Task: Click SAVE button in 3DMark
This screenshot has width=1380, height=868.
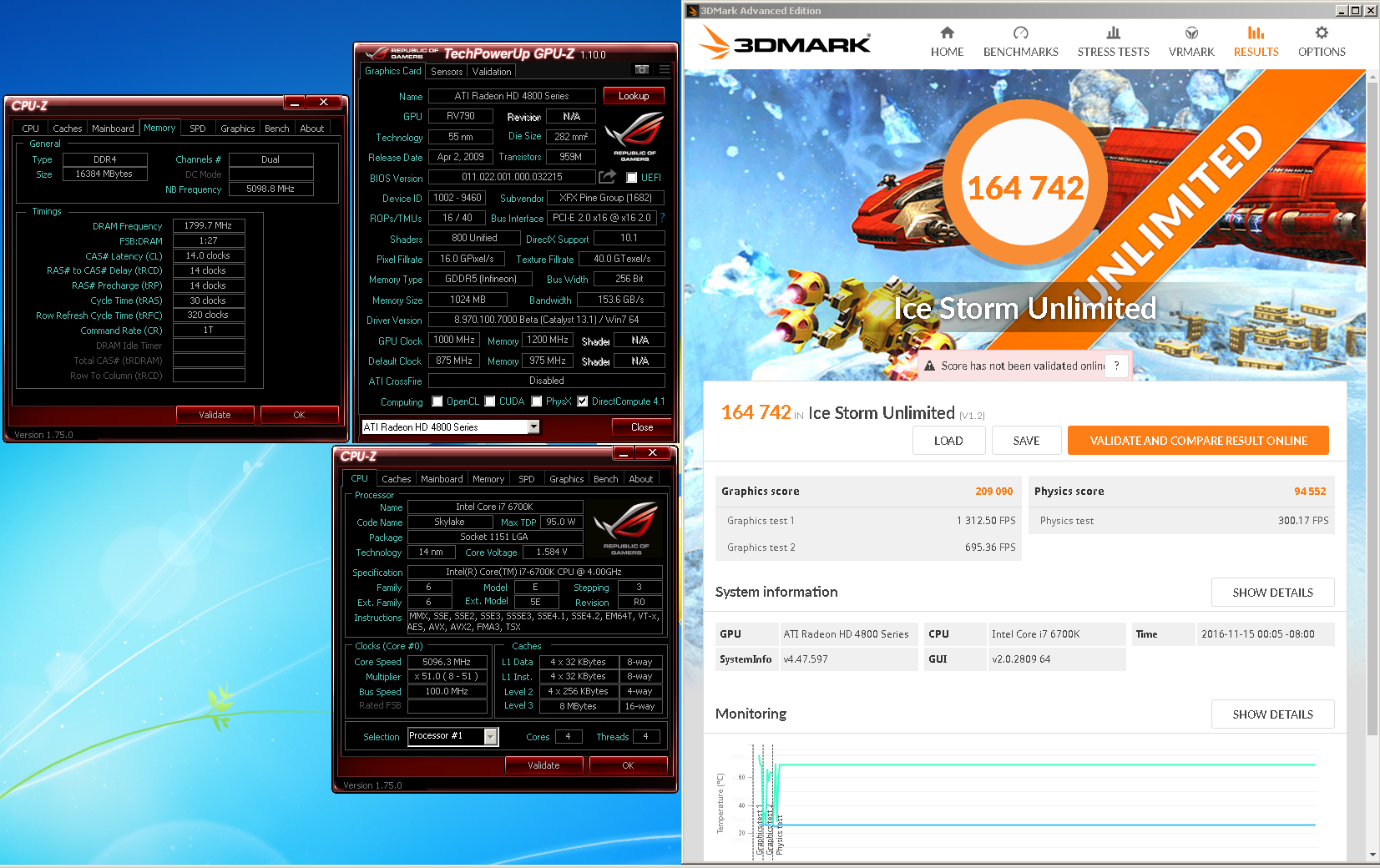Action: click(1026, 441)
